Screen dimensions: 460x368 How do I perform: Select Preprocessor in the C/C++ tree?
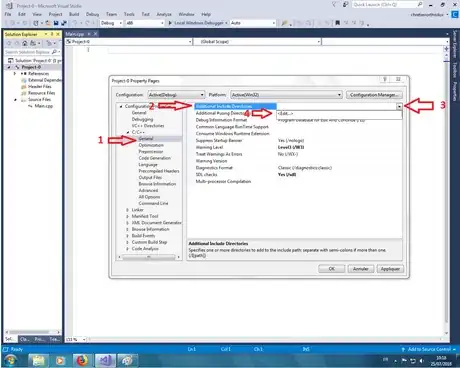(151, 152)
